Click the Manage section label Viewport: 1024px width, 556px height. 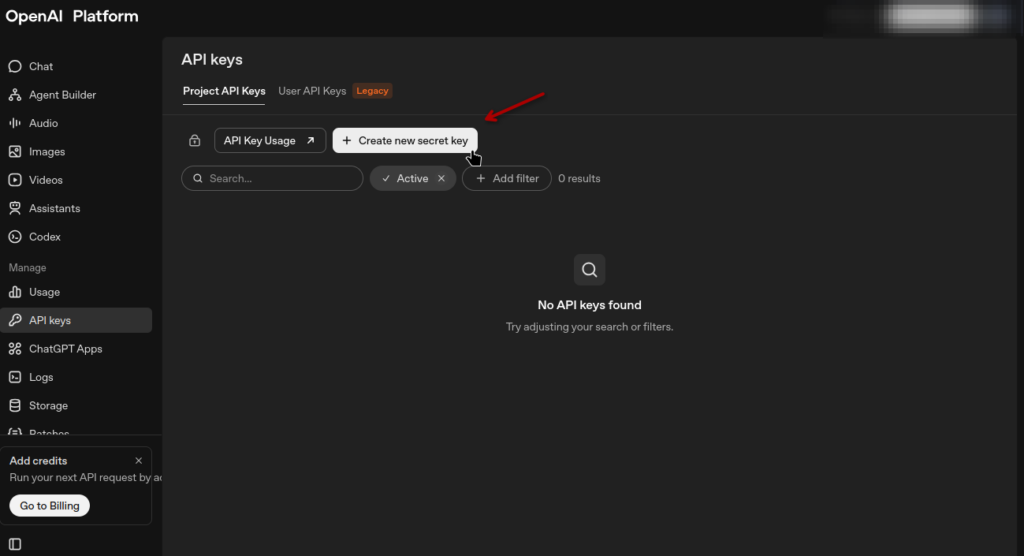[x=27, y=268]
